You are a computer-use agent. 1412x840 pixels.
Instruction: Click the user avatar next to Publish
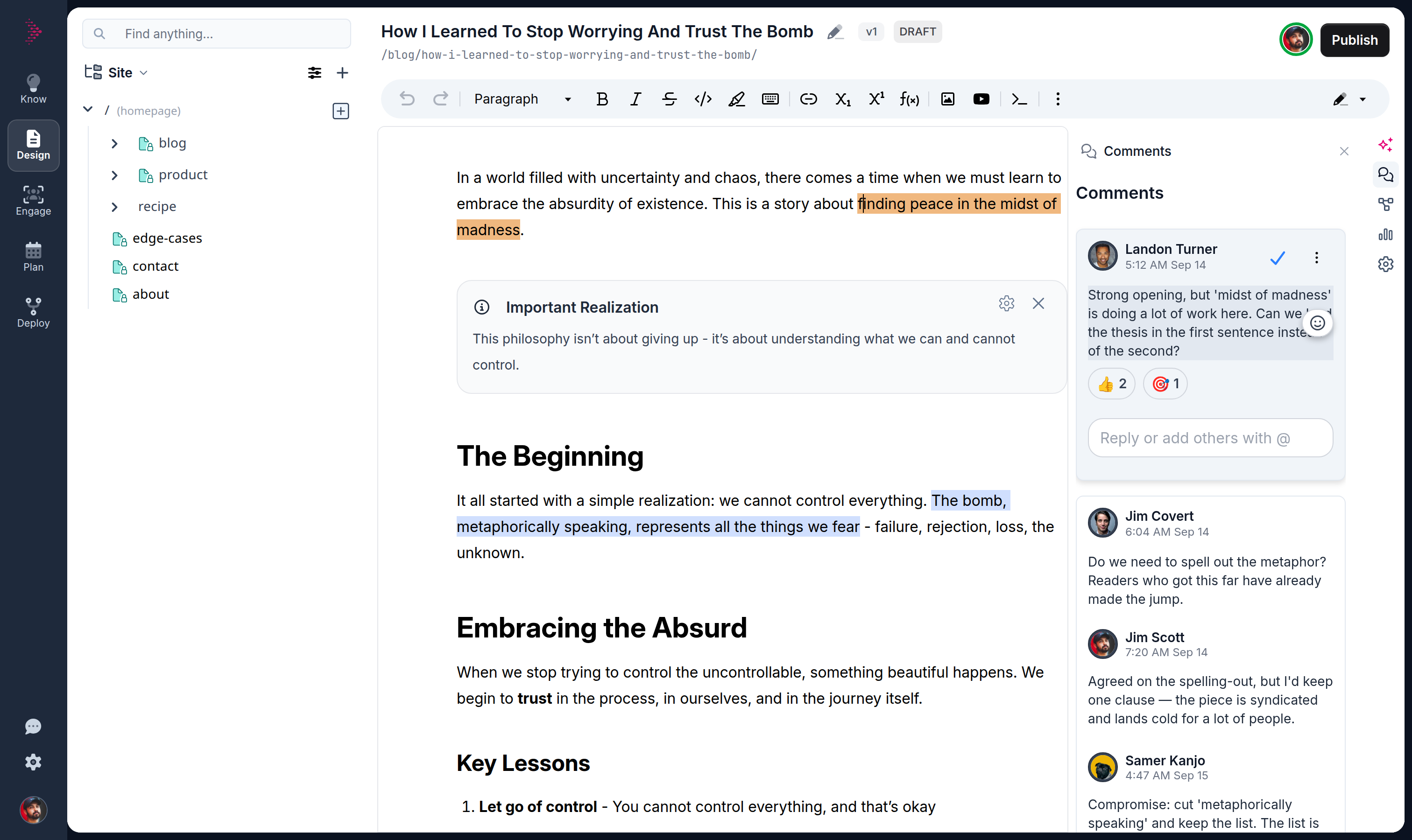click(x=1295, y=40)
